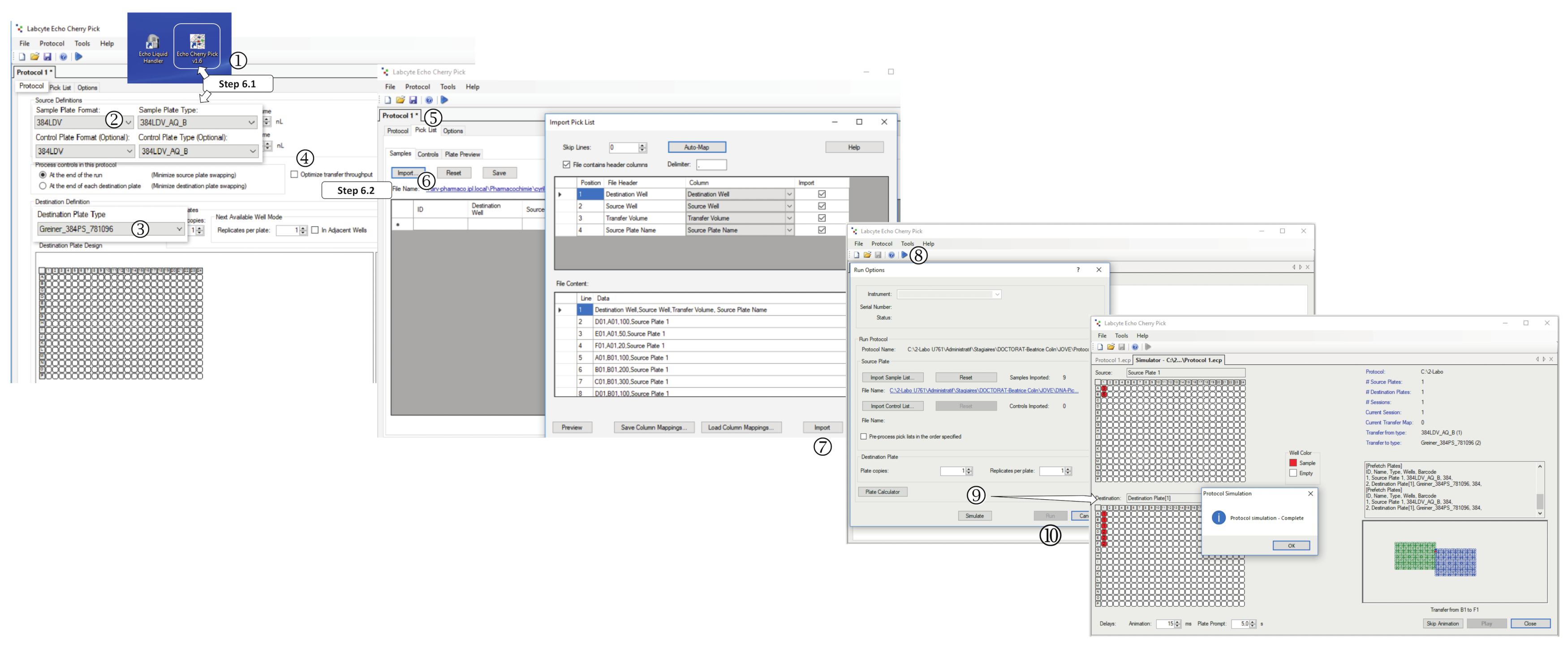Click the red Sample well color swatch
Image resolution: width=1568 pixels, height=653 pixels.
(1293, 463)
